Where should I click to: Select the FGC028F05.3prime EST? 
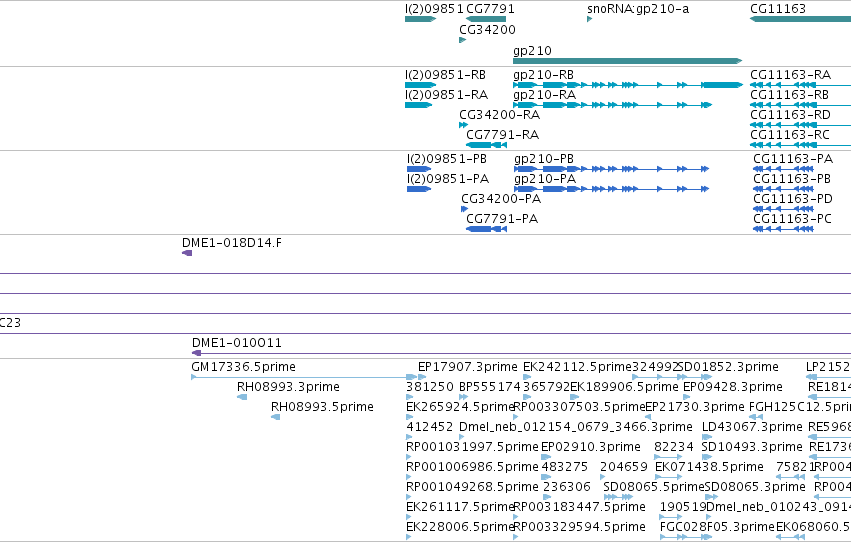tap(686, 538)
